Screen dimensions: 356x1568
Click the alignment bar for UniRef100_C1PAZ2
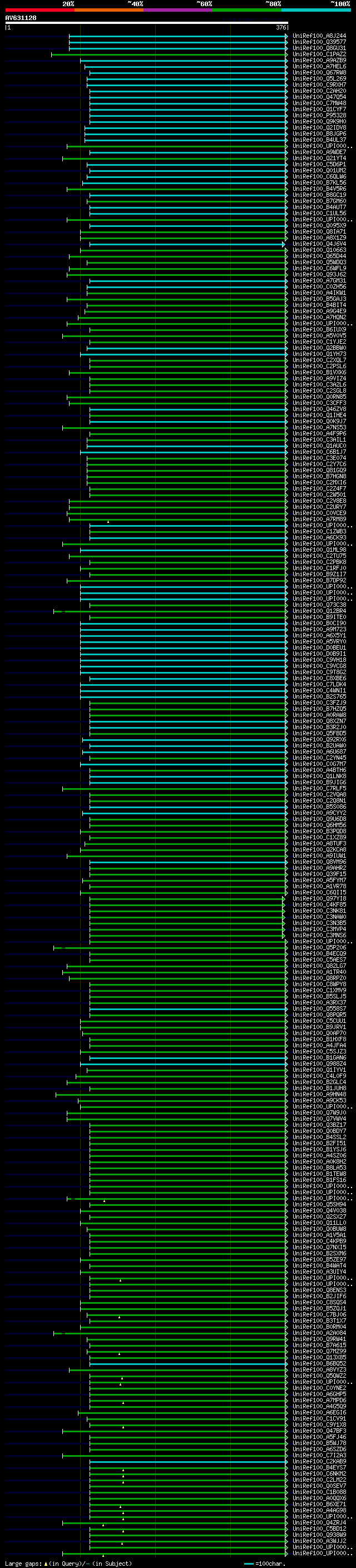coord(170,54)
